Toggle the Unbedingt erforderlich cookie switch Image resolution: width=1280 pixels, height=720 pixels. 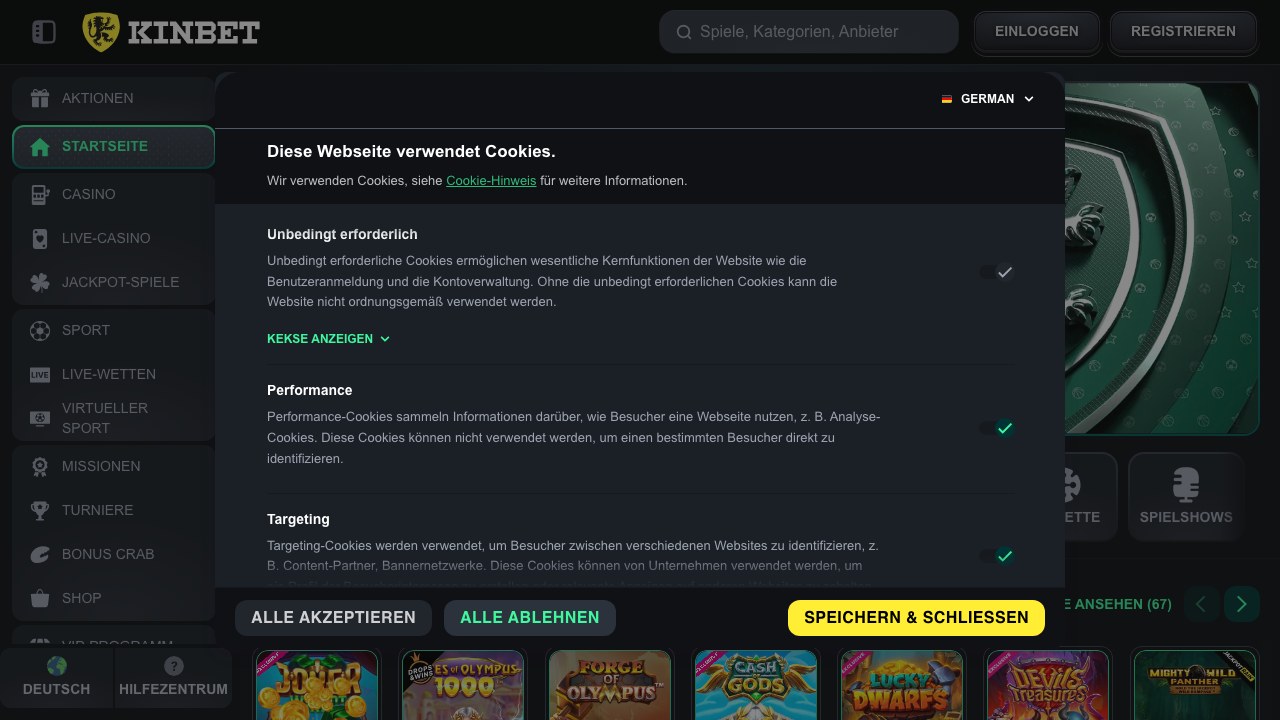point(997,272)
